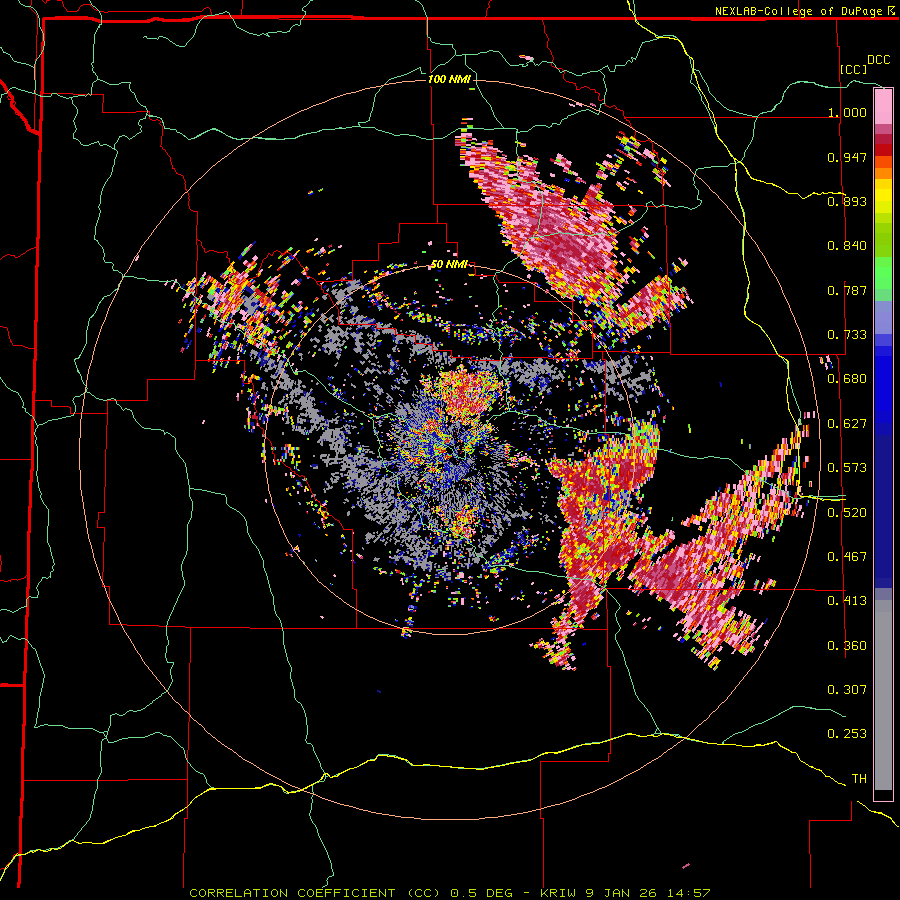Click the bright green segment of the color bar
900x900 pixels.
click(883, 274)
